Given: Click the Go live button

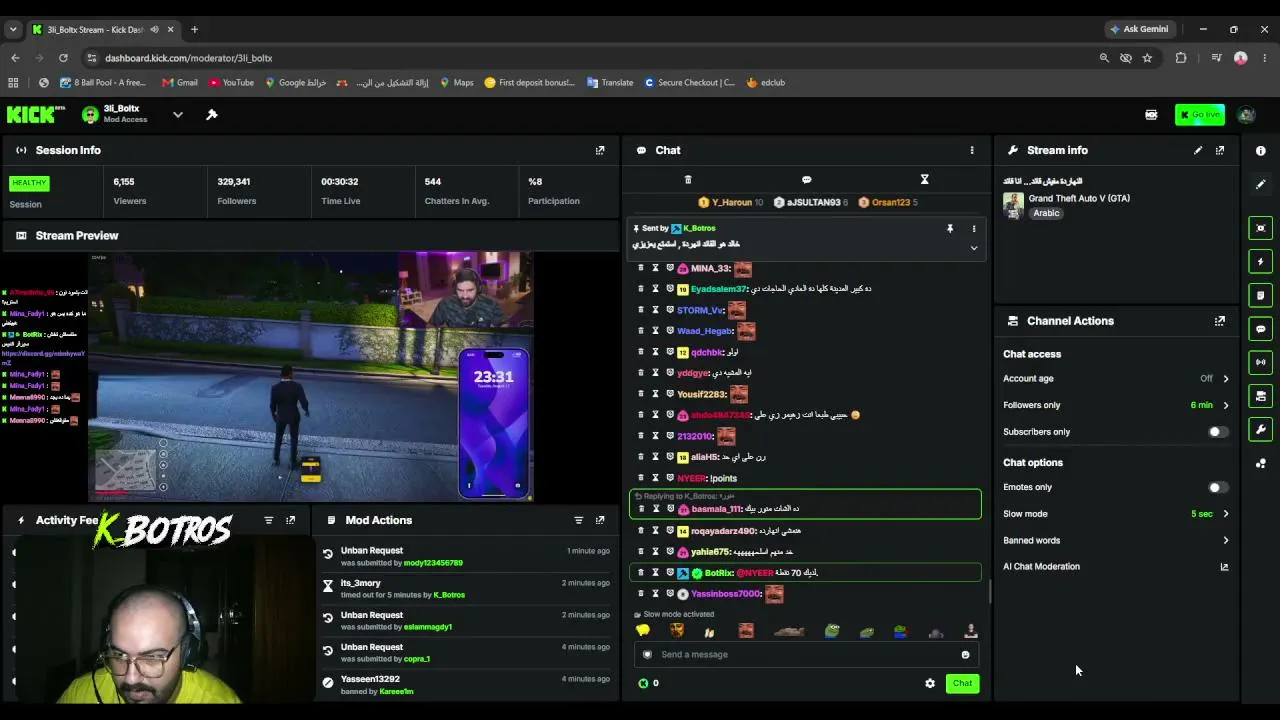Looking at the screenshot, I should 1199,115.
